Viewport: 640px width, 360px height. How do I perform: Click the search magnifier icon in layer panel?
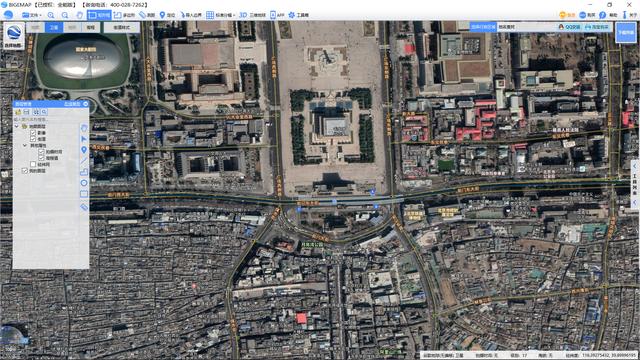point(44,112)
